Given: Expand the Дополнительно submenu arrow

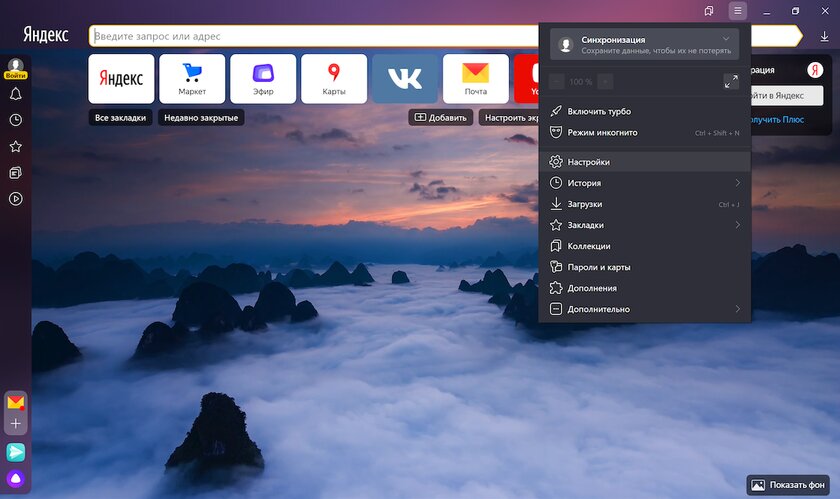Looking at the screenshot, I should (x=738, y=309).
